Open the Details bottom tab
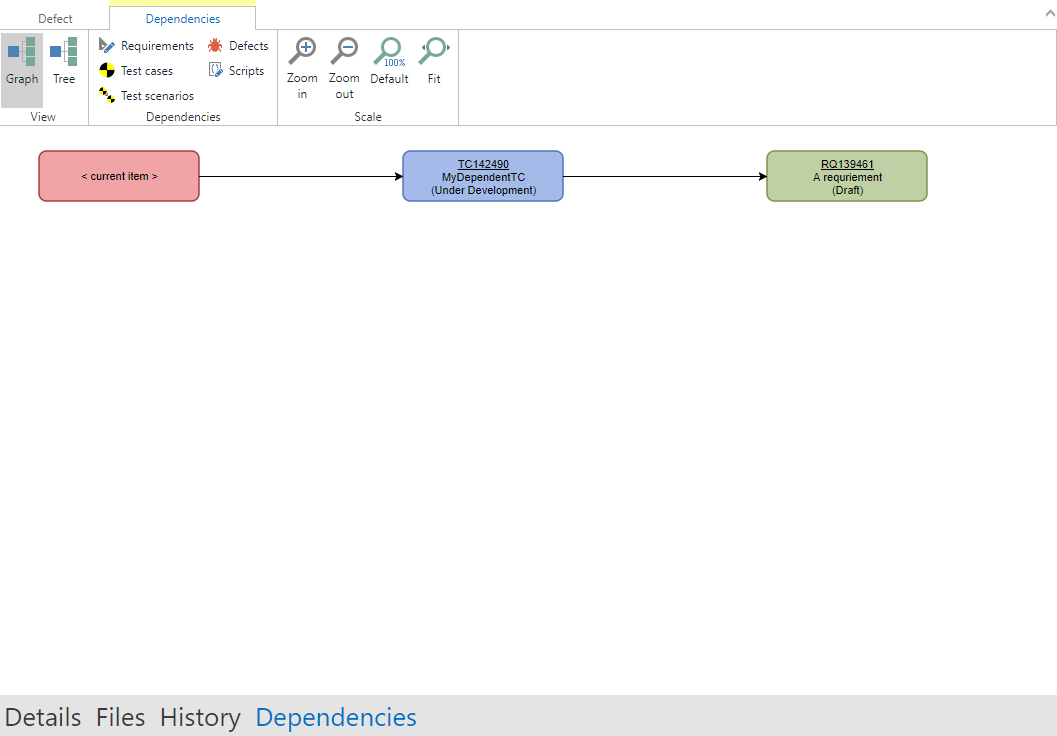The height and width of the screenshot is (736, 1057). [43, 717]
